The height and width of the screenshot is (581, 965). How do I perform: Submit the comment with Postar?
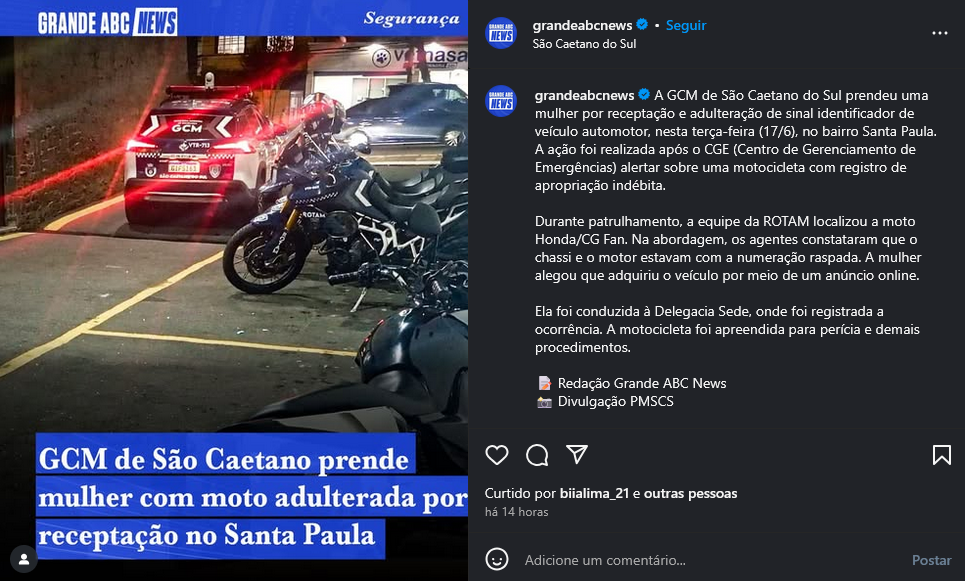click(931, 560)
